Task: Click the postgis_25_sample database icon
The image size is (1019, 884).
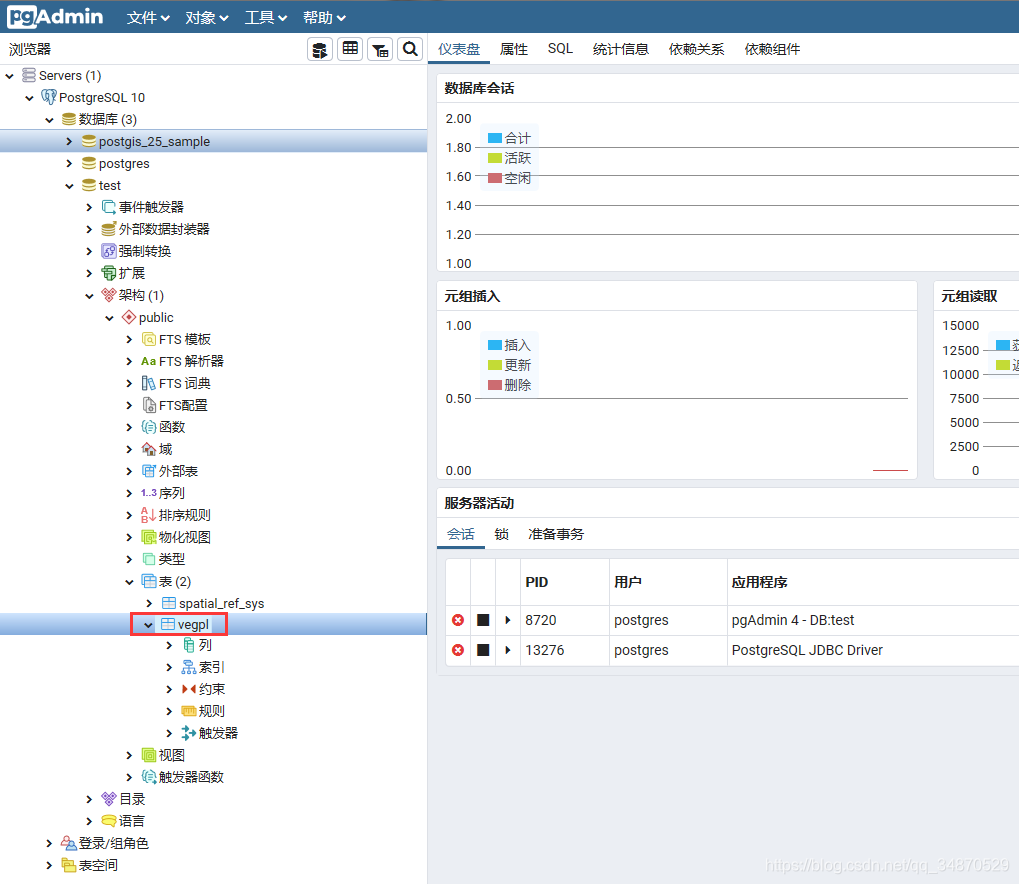Action: pyautogui.click(x=89, y=141)
